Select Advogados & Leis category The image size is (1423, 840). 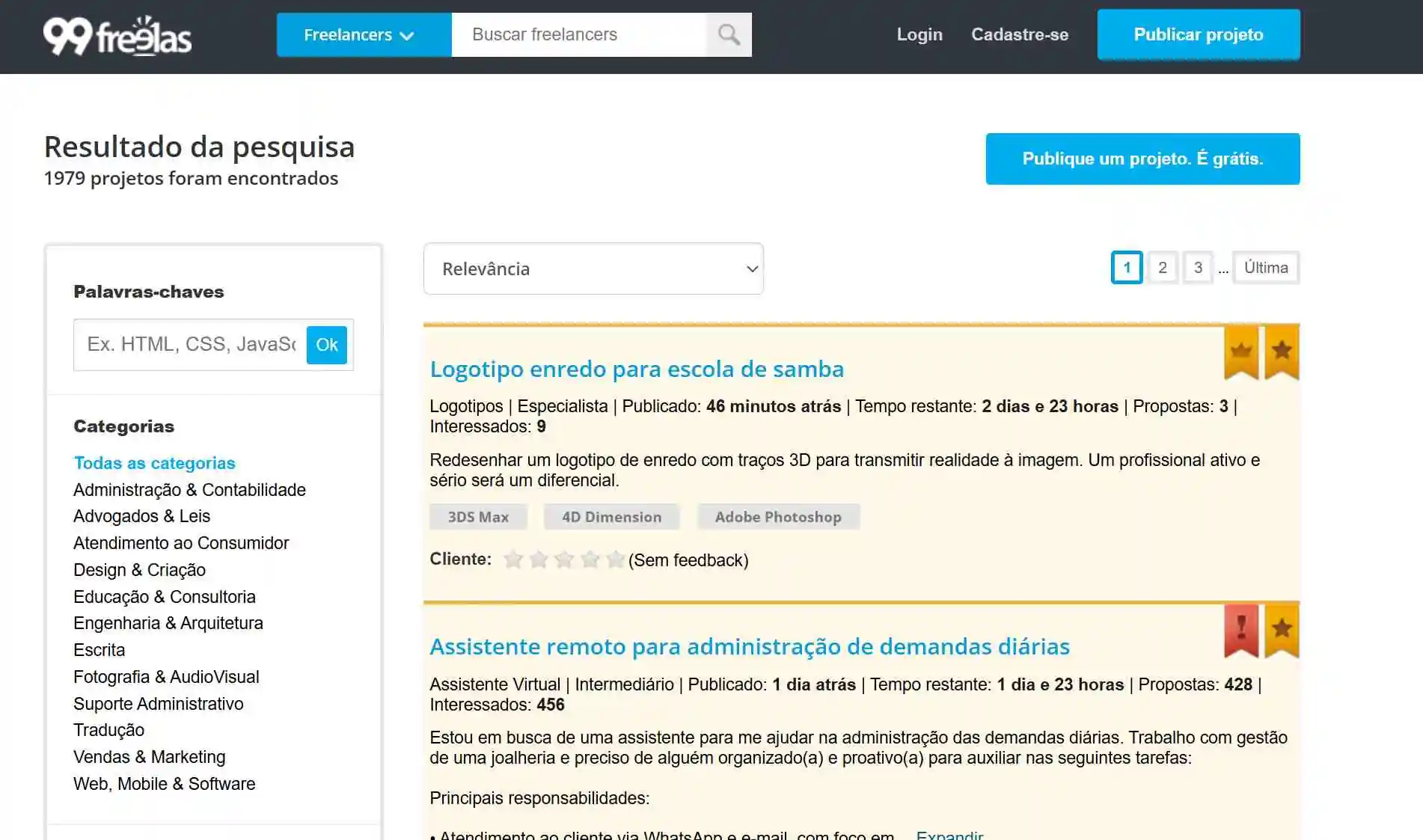point(141,516)
